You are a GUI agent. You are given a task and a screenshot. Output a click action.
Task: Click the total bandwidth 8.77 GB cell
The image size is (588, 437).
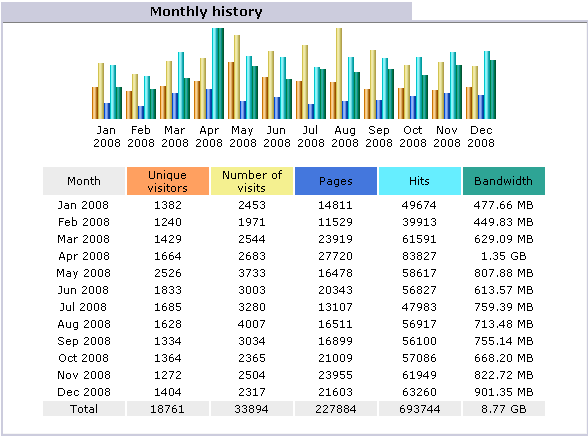point(504,409)
